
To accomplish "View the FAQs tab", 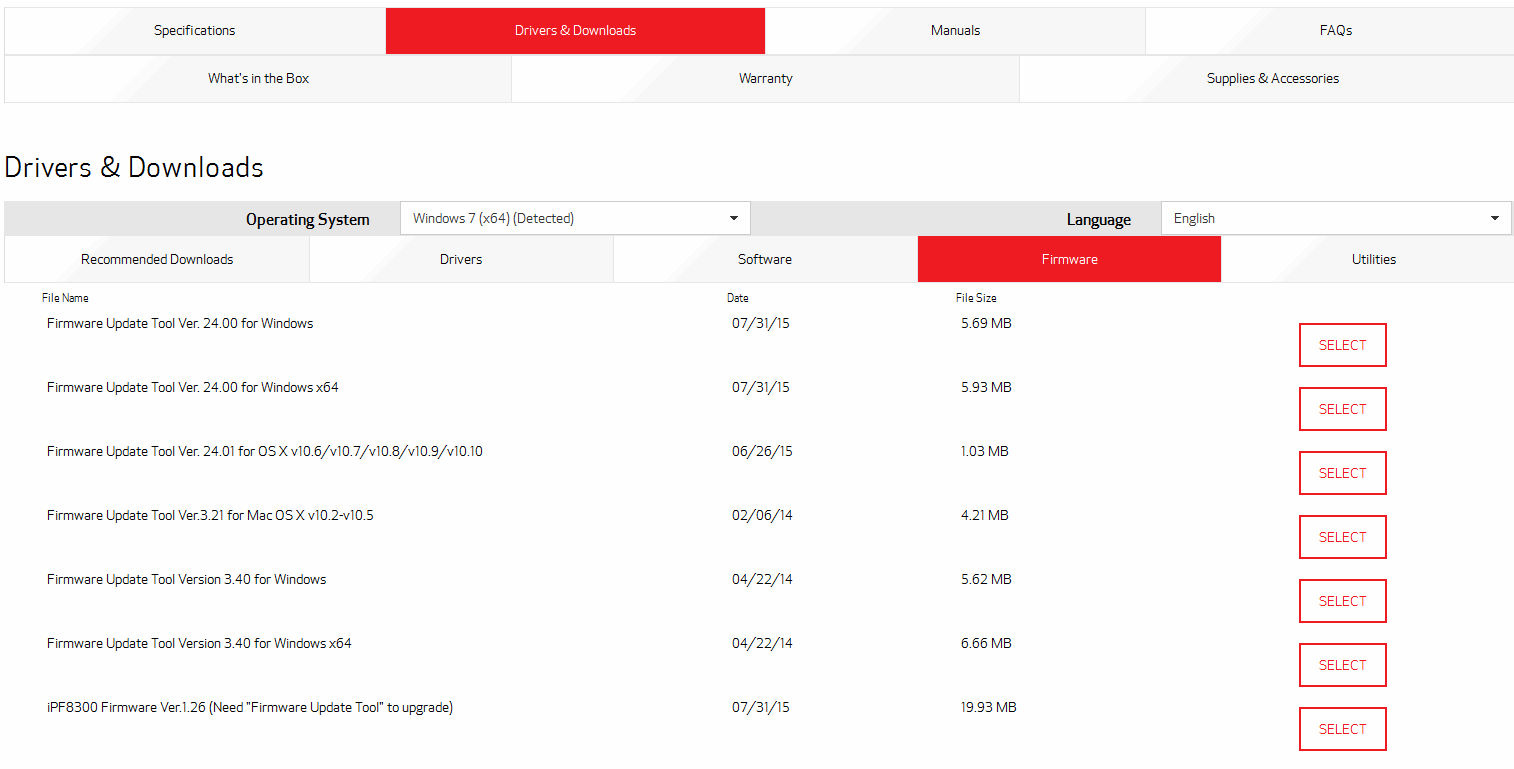I will tap(1334, 30).
